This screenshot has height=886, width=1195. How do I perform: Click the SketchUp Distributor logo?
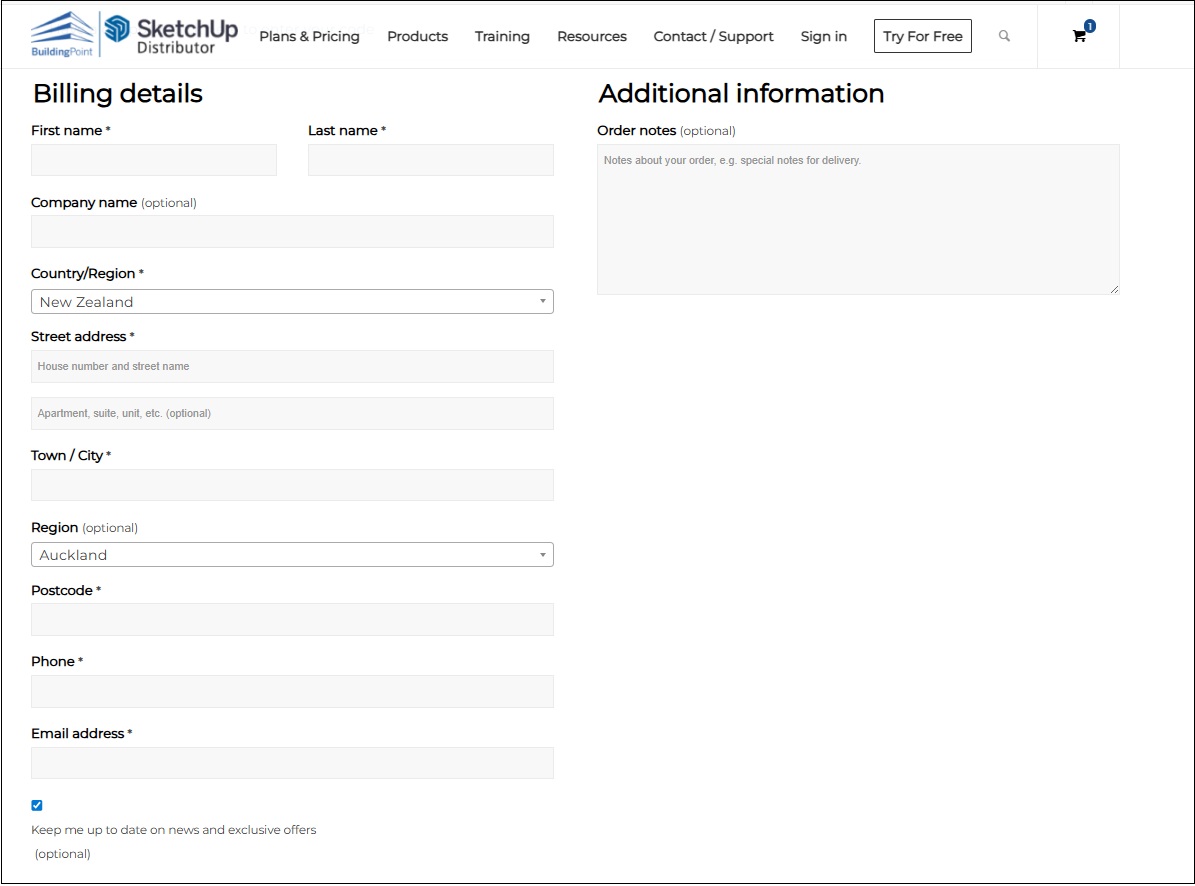click(172, 34)
